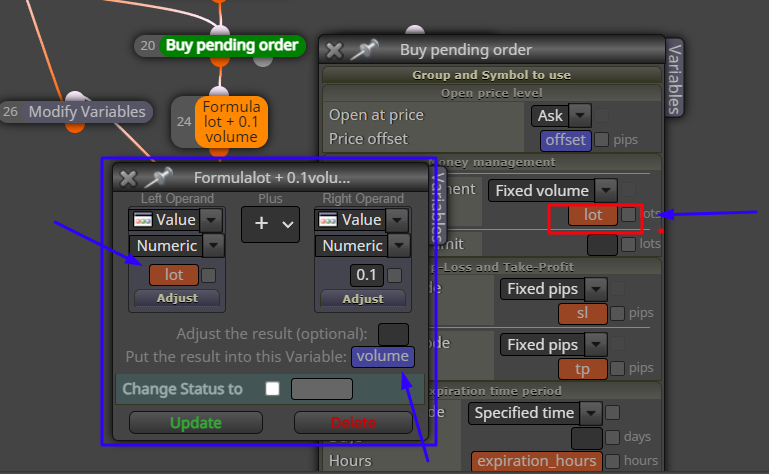Screen dimensions: 769x474
Task: Enable the Change Status to checkbox
Action: pos(272,389)
